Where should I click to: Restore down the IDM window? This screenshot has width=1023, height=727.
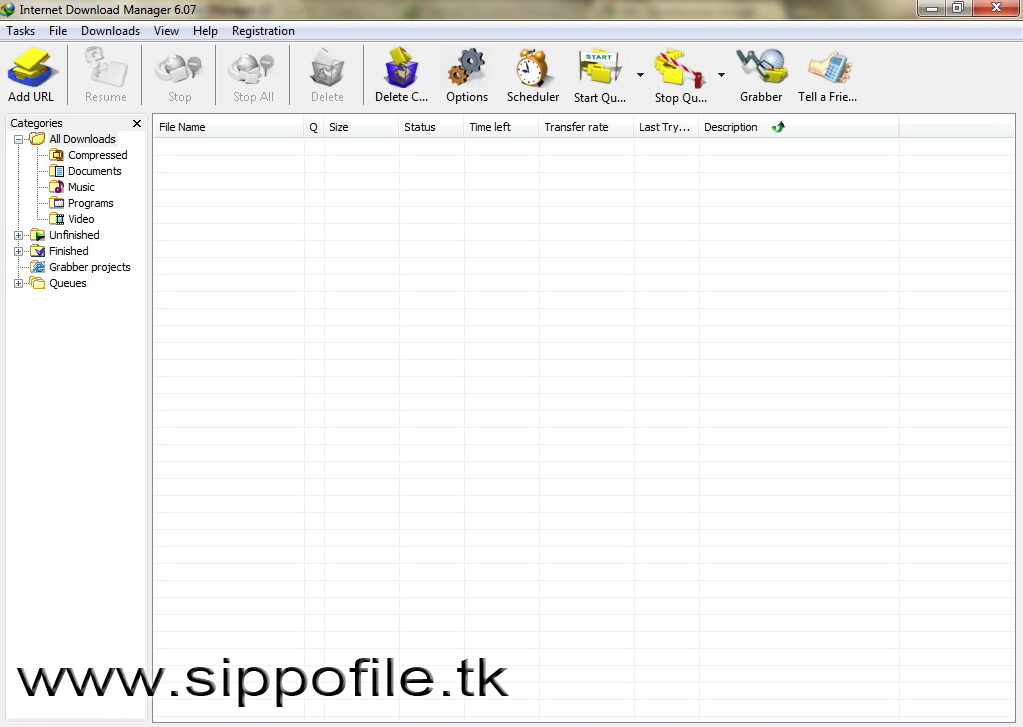point(958,8)
